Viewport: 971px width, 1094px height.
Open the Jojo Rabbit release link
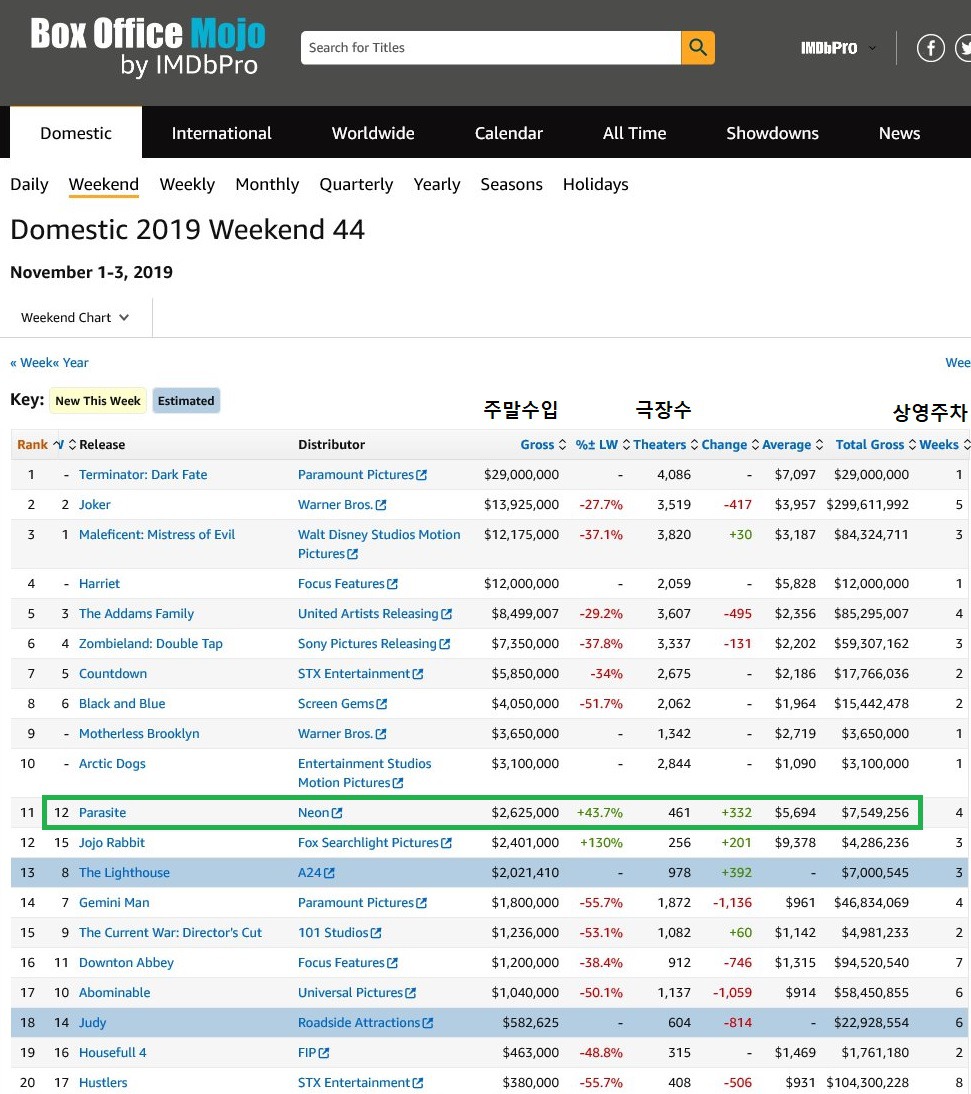click(x=112, y=843)
